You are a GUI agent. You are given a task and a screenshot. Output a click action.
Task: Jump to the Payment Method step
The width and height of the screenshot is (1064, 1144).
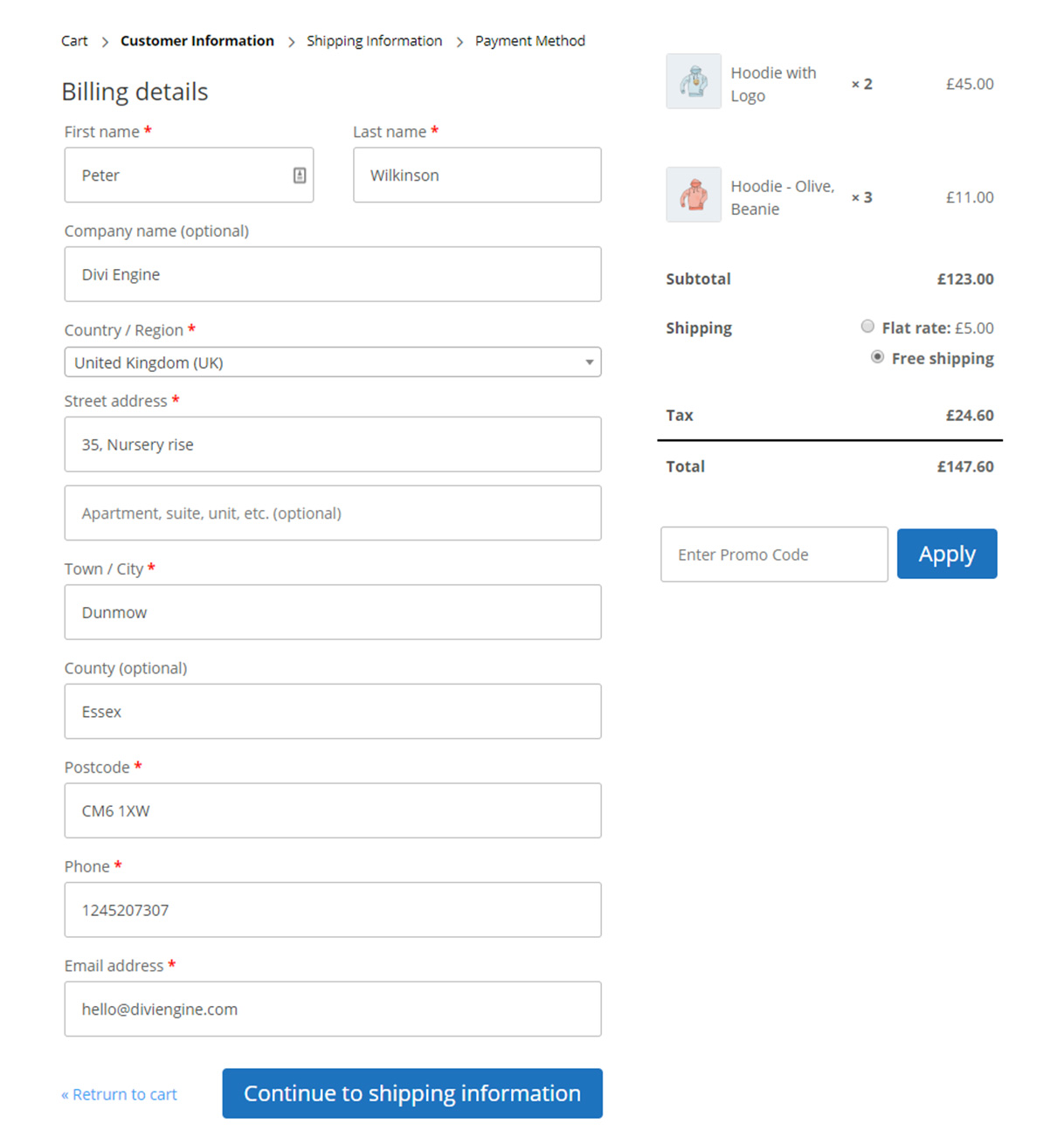click(x=529, y=41)
